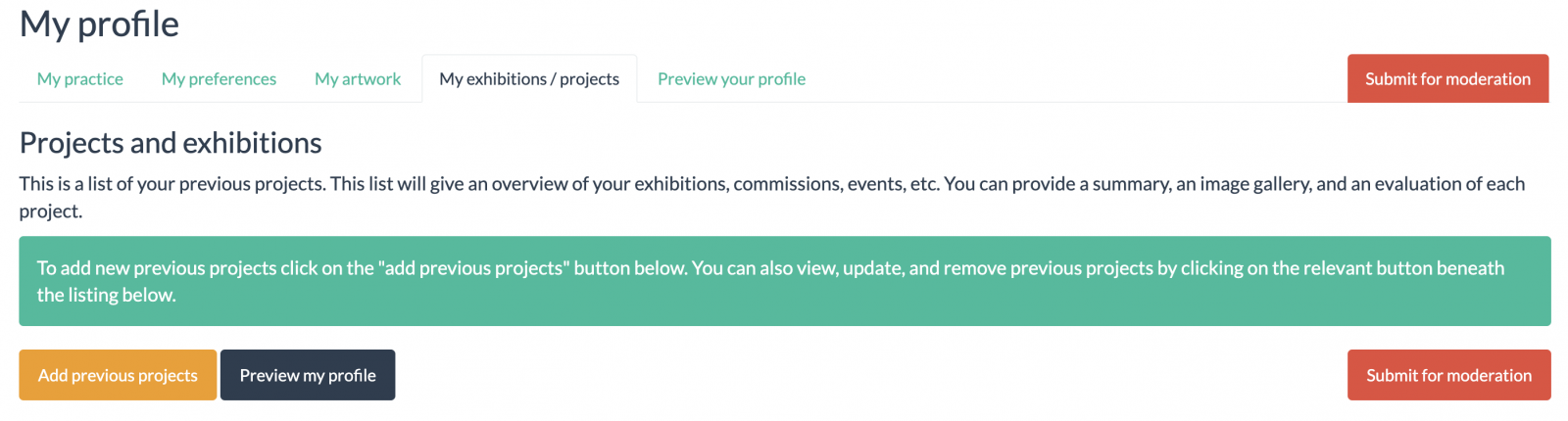Click "the listing below" text in the green banner
The image size is (1568, 421).
[106, 295]
